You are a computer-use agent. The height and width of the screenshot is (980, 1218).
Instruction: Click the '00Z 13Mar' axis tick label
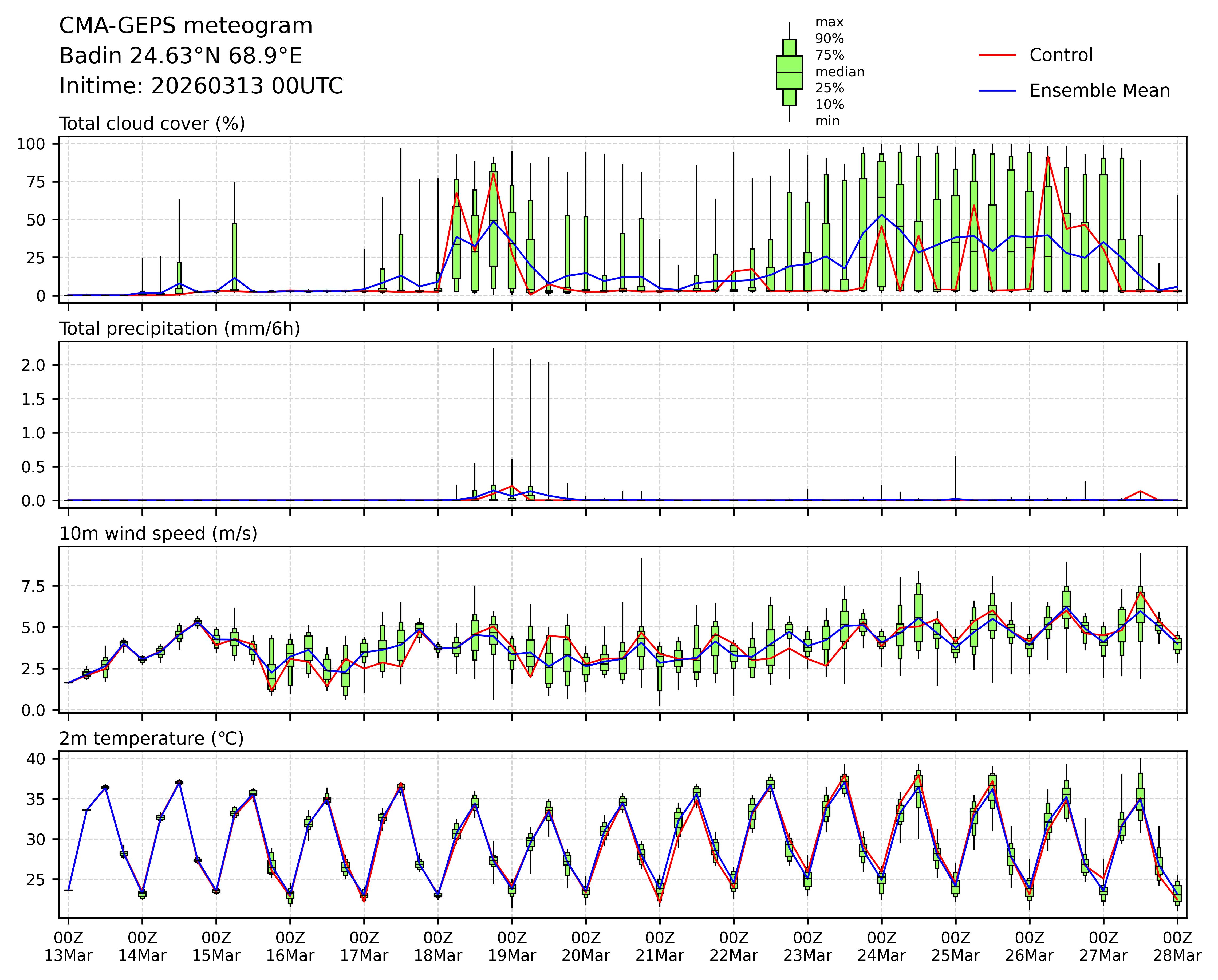tap(68, 947)
